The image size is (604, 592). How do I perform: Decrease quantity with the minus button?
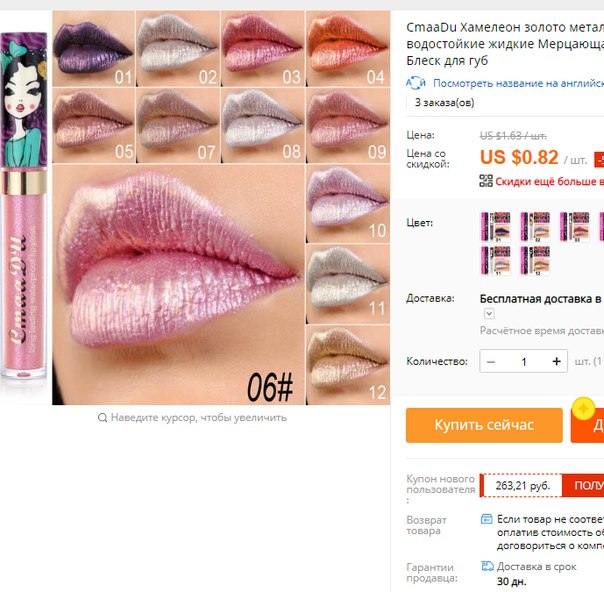tap(491, 362)
